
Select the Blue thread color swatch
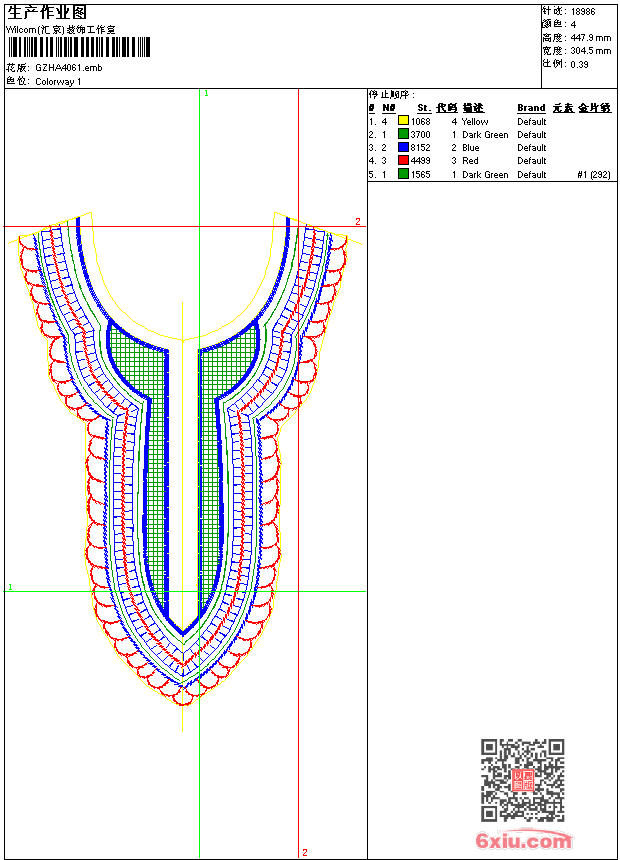tap(403, 147)
